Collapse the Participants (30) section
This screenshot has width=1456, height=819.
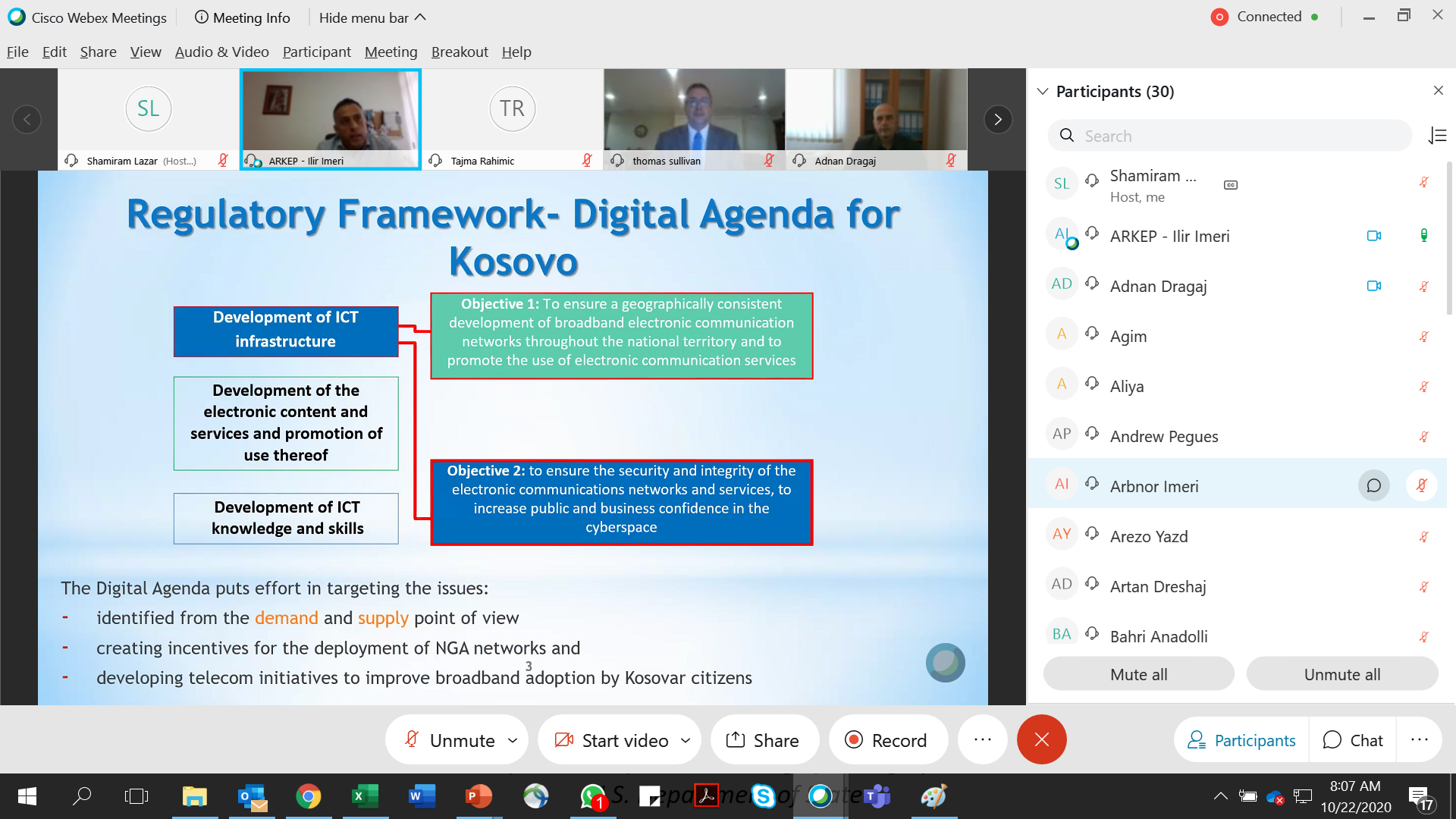click(x=1043, y=91)
